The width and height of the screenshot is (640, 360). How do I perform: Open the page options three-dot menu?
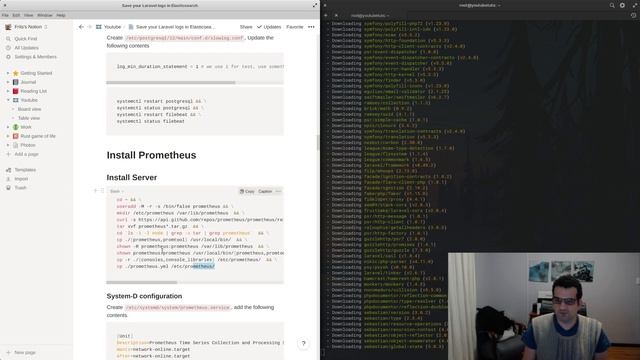click(x=311, y=27)
